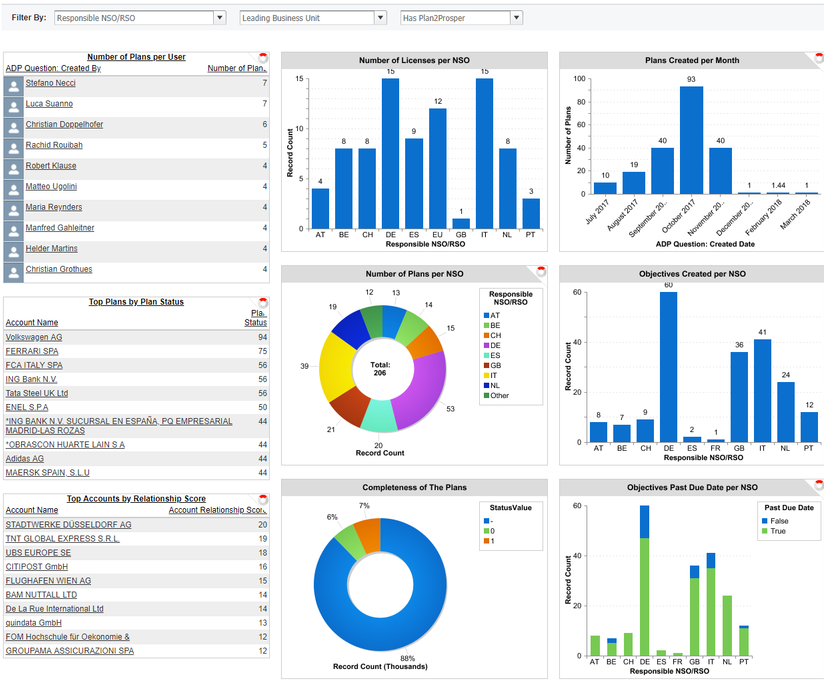This screenshot has height=681, width=824.
Task: Open the Adidas AG account link
Action: point(25,459)
